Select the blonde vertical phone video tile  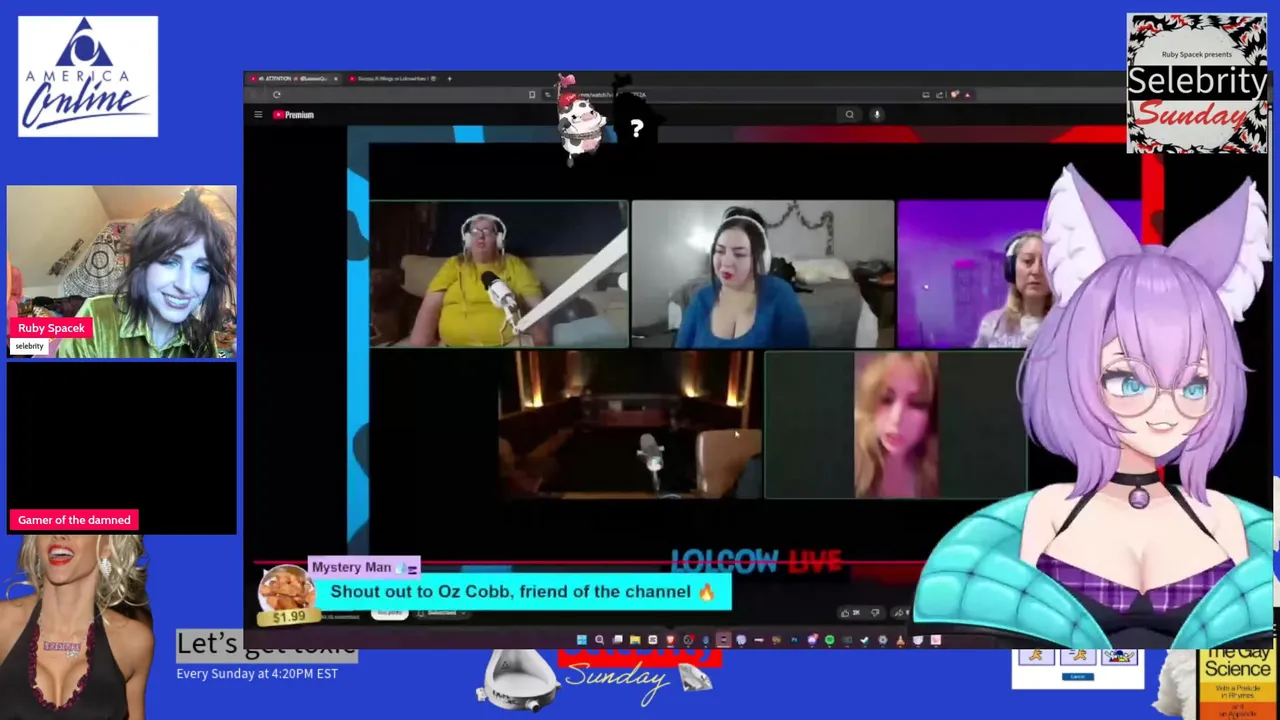point(896,424)
